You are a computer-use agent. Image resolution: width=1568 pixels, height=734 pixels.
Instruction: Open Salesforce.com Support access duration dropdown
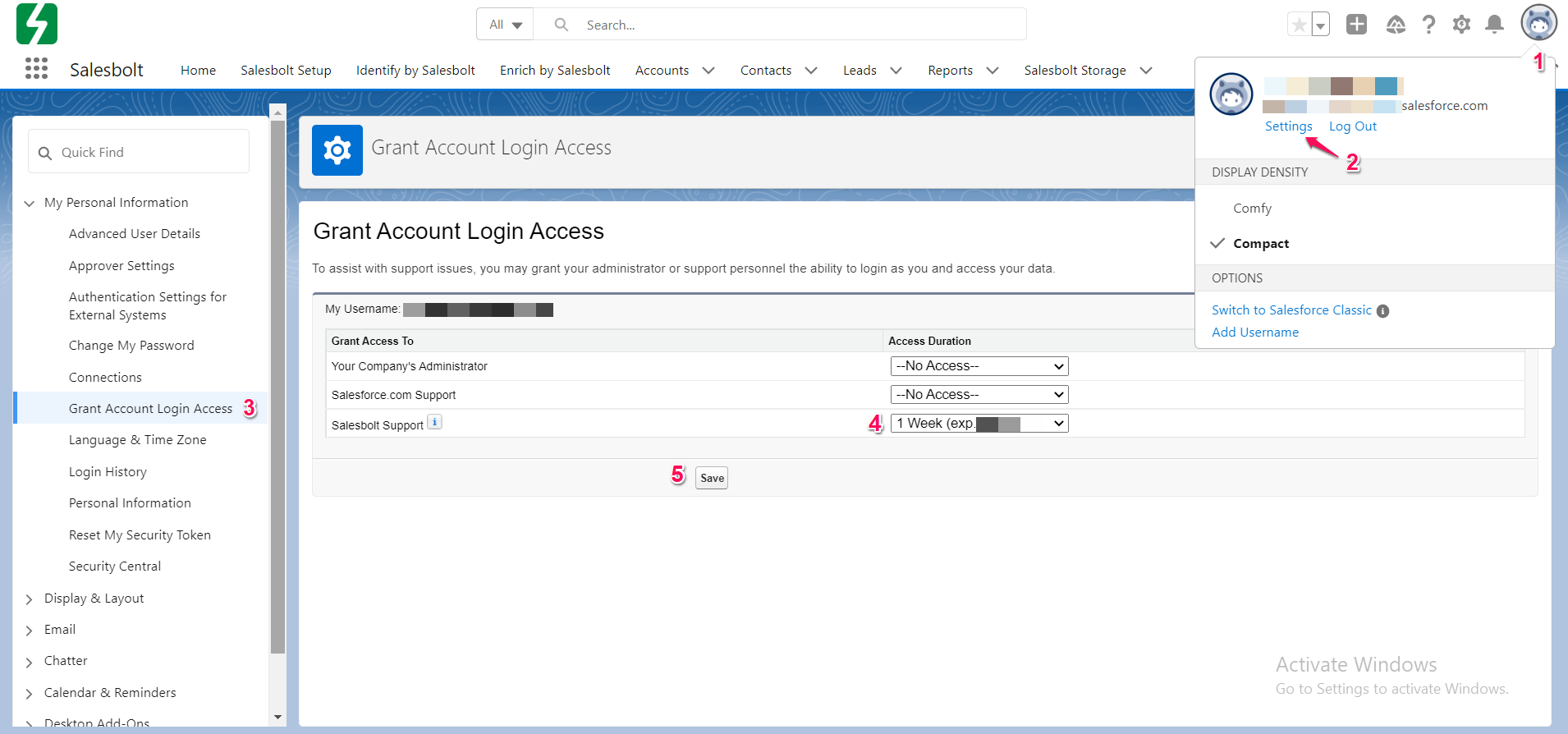click(x=979, y=395)
